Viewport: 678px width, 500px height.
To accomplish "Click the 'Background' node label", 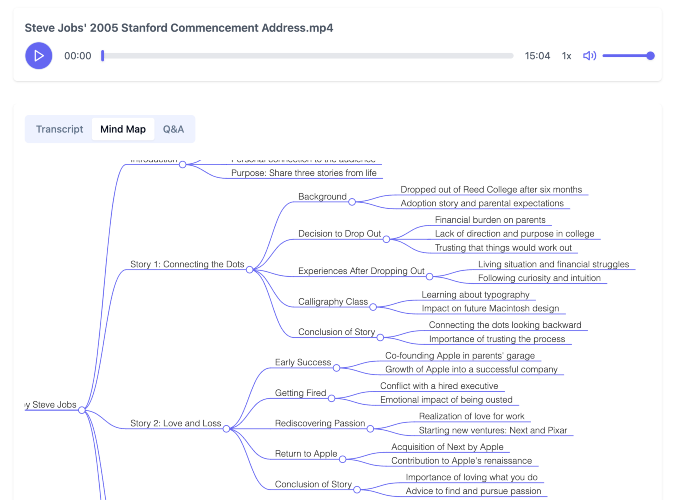I will 323,196.
